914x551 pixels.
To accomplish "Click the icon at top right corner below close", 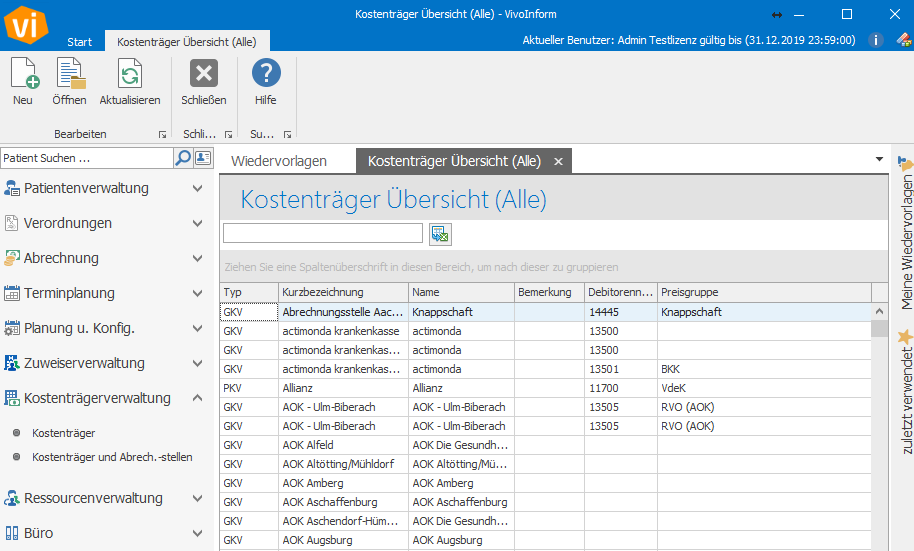I will click(904, 40).
